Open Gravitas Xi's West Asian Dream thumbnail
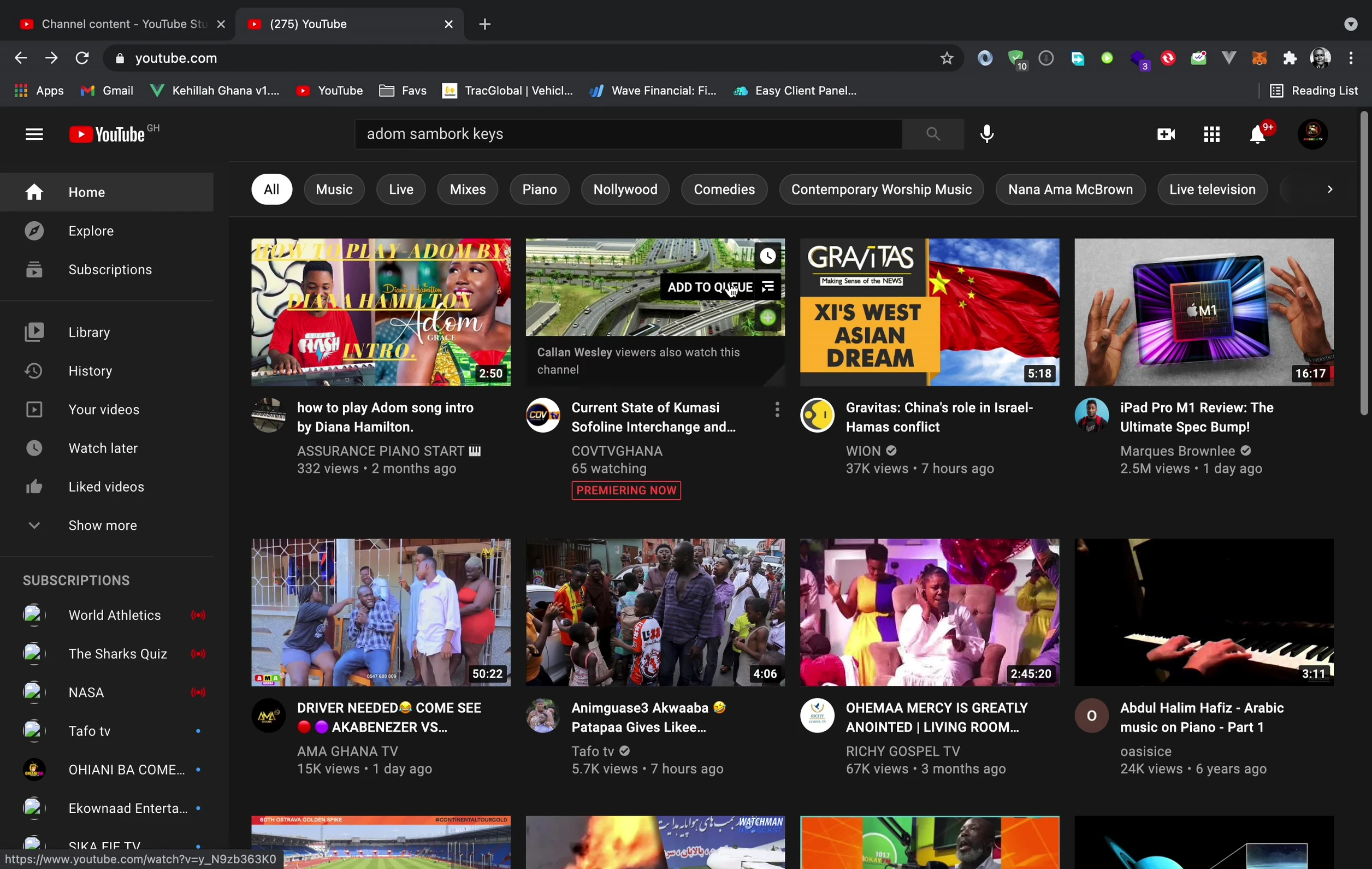The width and height of the screenshot is (1372, 869). [x=929, y=312]
